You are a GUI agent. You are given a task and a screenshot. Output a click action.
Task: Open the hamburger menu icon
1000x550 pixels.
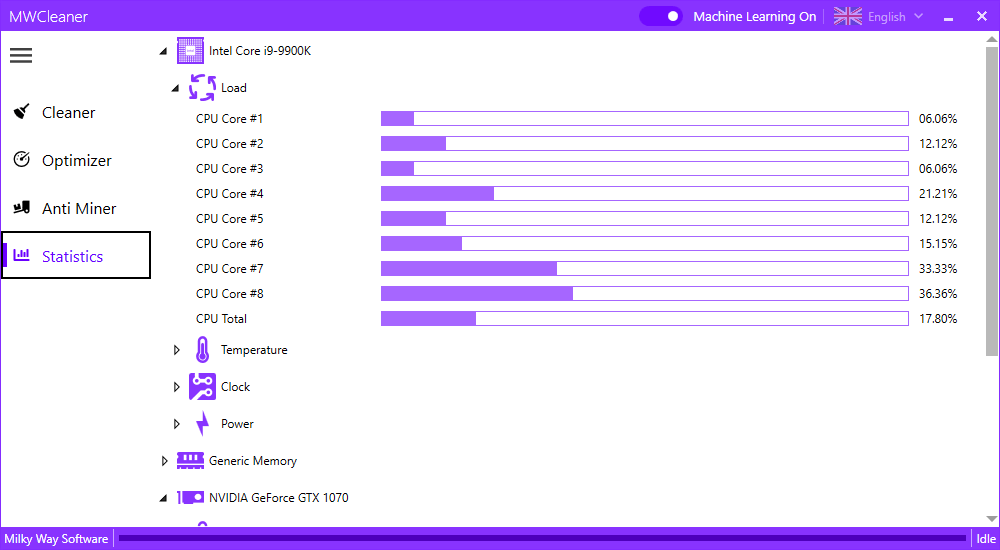[21, 55]
